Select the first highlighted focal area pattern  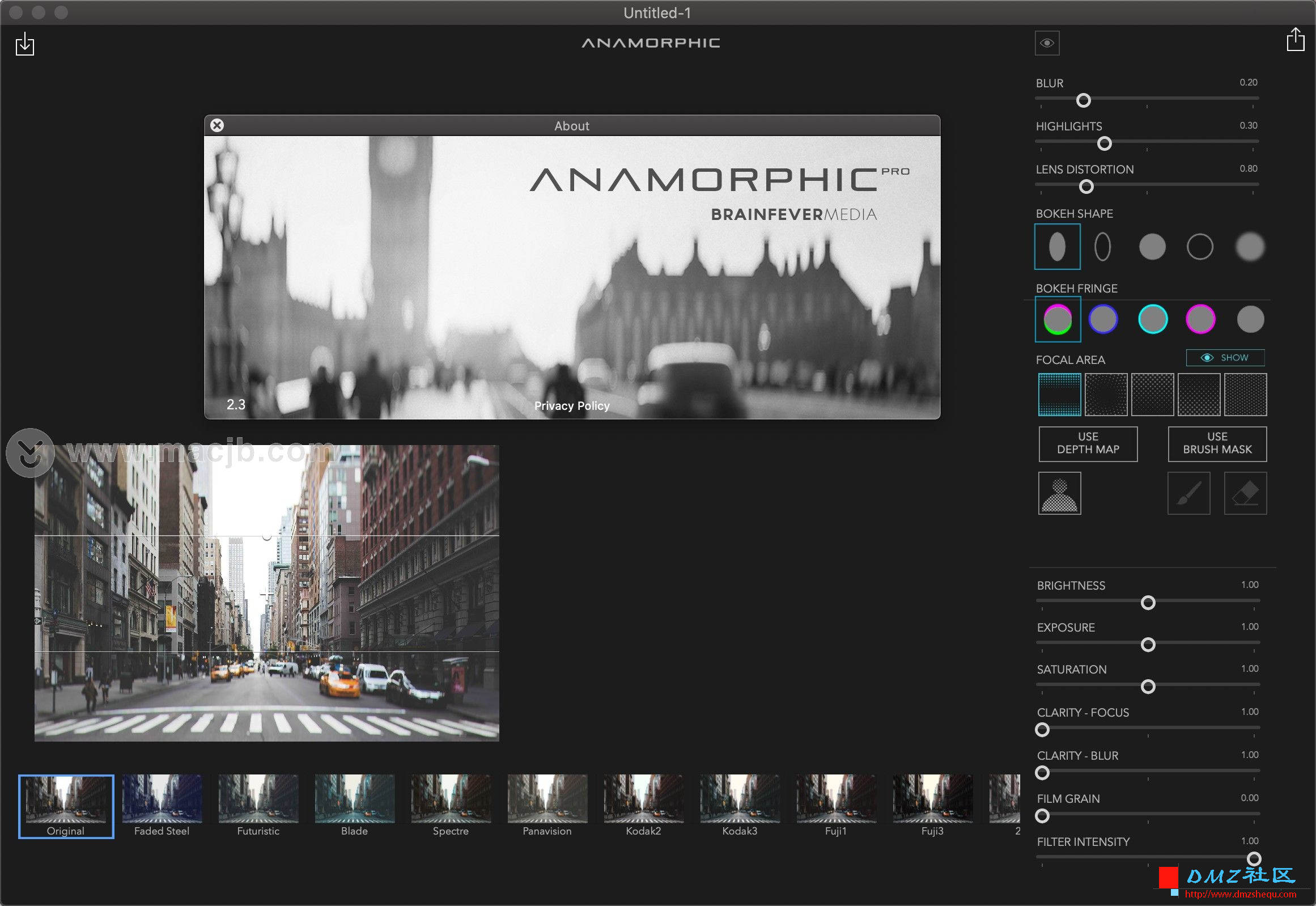pyautogui.click(x=1059, y=395)
